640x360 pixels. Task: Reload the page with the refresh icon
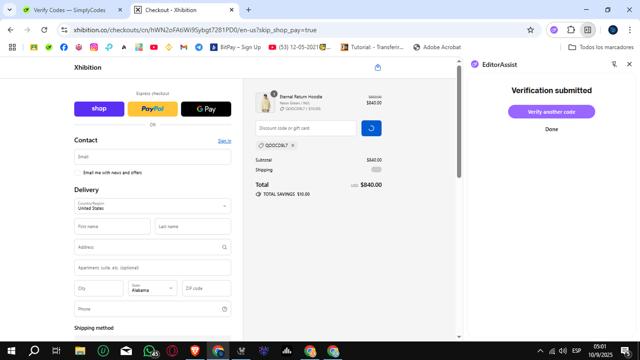[x=44, y=30]
